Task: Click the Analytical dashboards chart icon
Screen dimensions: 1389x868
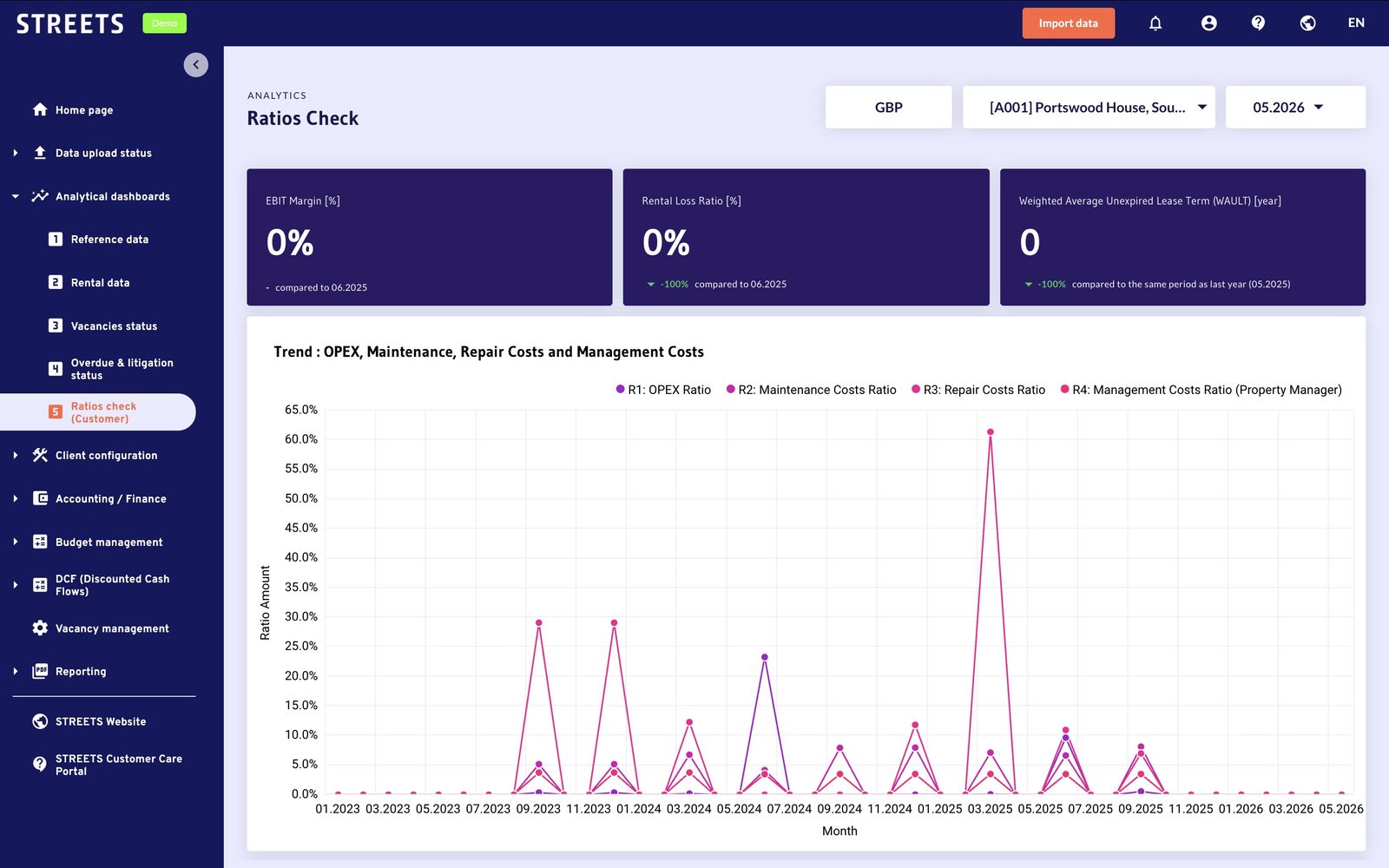Action: point(40,196)
